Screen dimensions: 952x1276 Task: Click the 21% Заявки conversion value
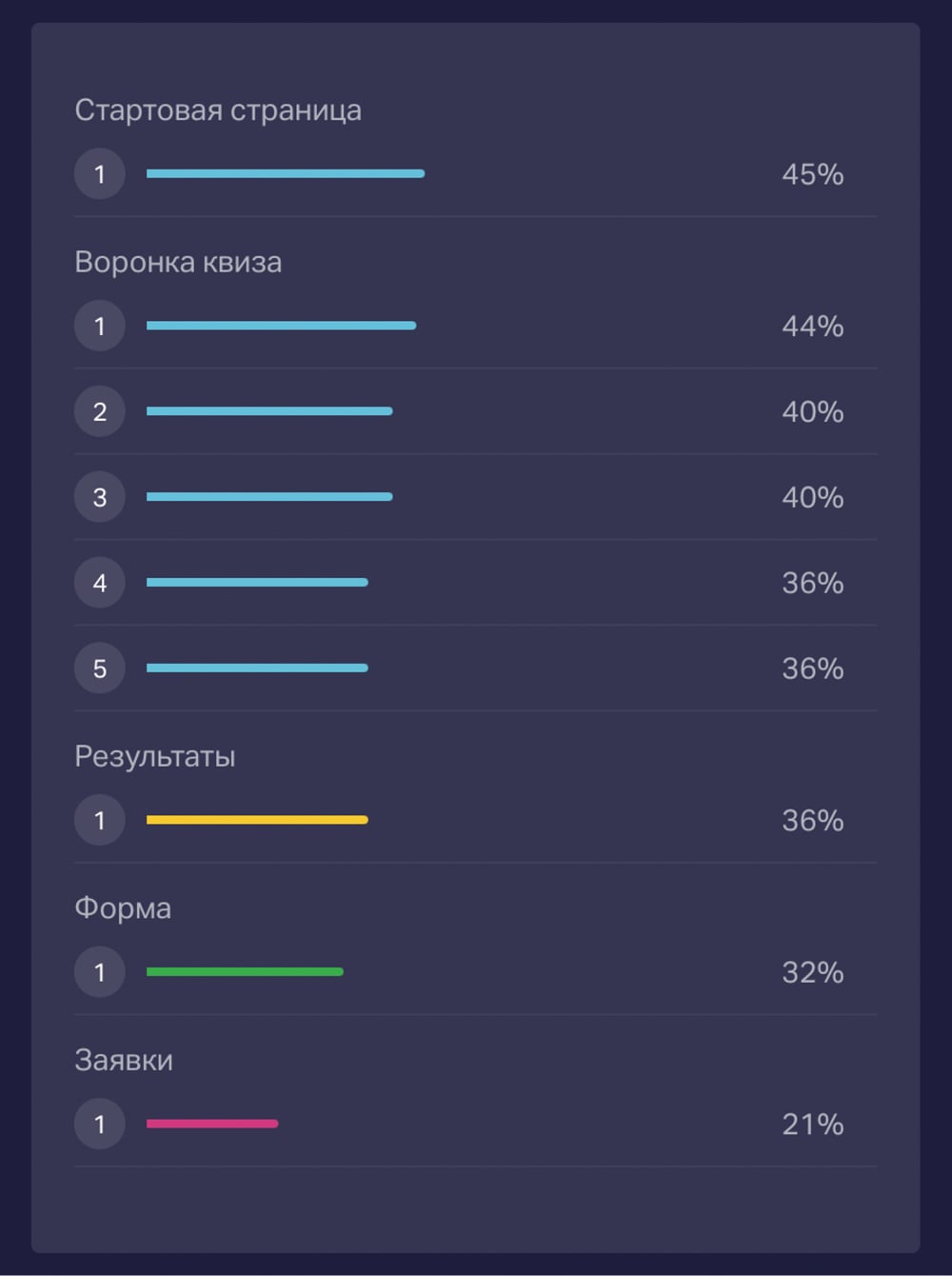click(812, 1125)
